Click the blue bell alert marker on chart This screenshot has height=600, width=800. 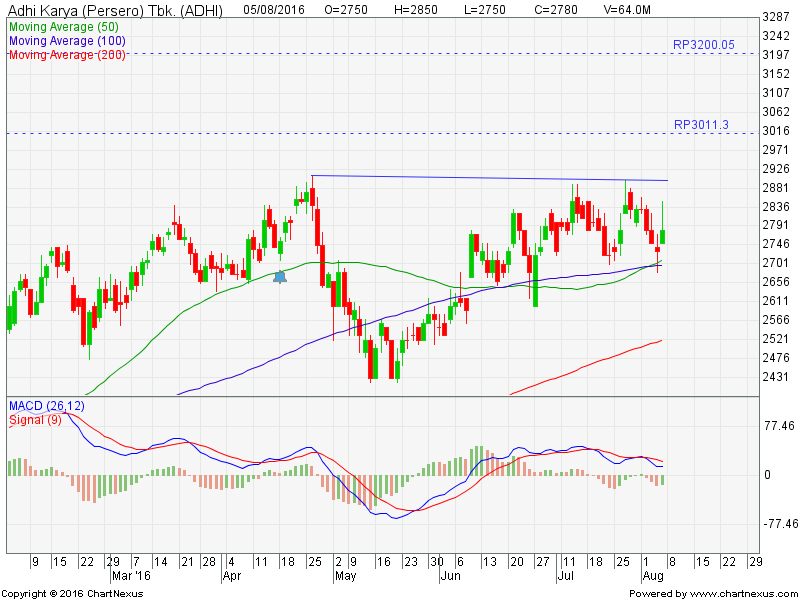click(x=280, y=277)
